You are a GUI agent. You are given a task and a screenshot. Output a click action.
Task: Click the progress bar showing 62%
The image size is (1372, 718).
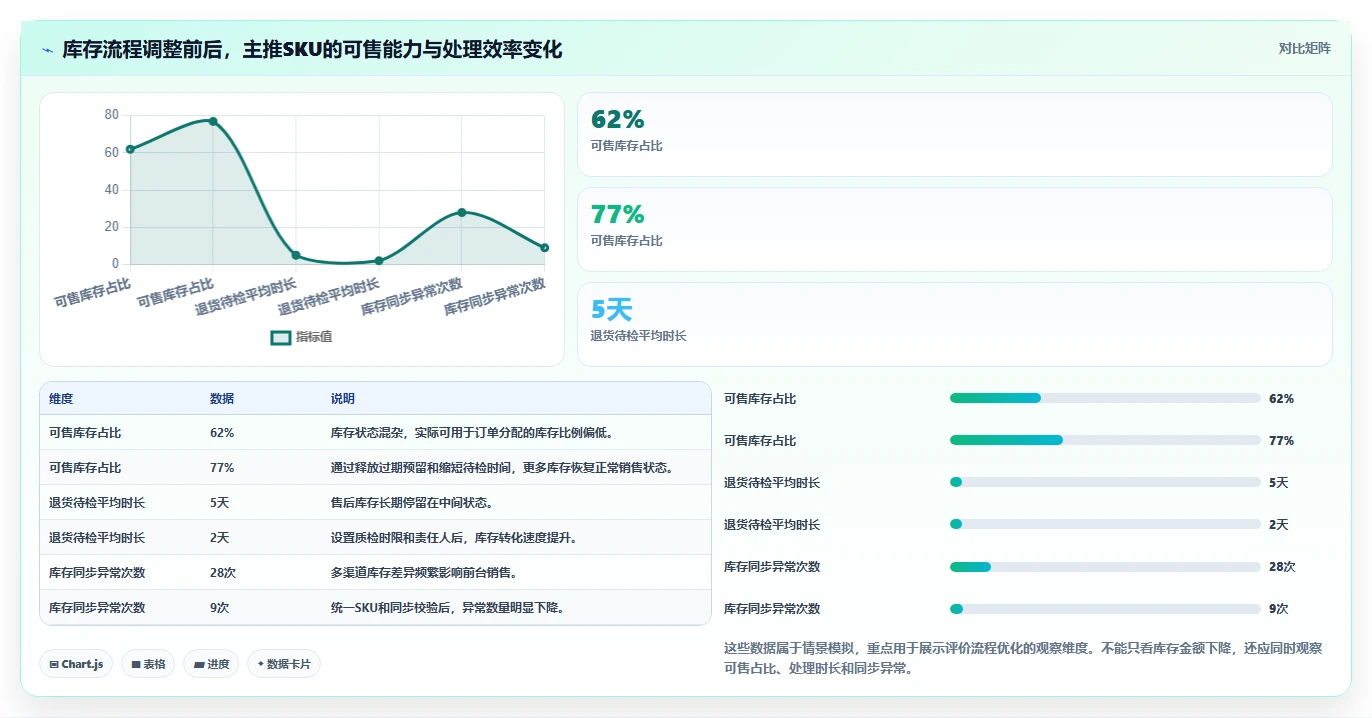click(x=1105, y=398)
